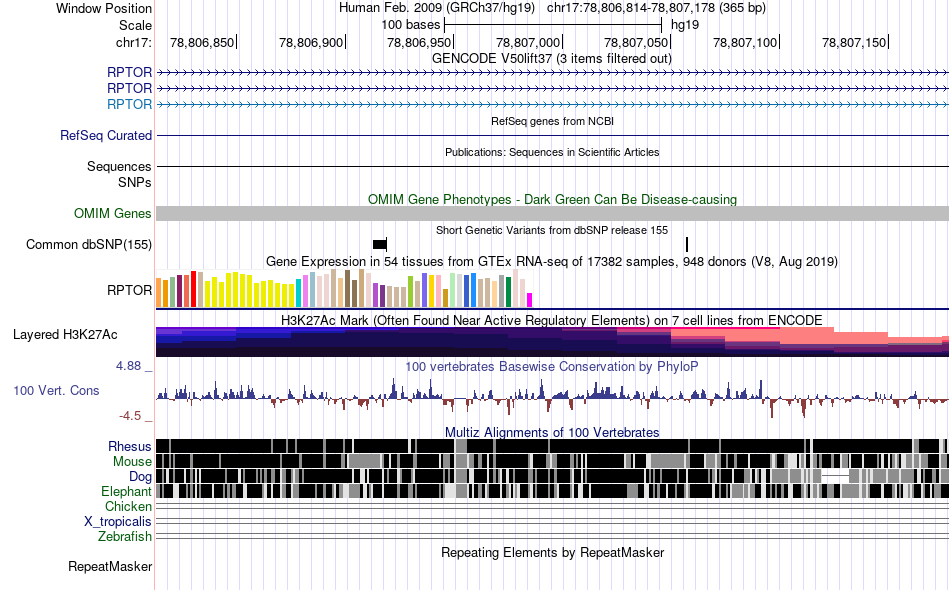The image size is (950, 590).
Task: Click the Sequences track label
Action: pyautogui.click(x=119, y=166)
